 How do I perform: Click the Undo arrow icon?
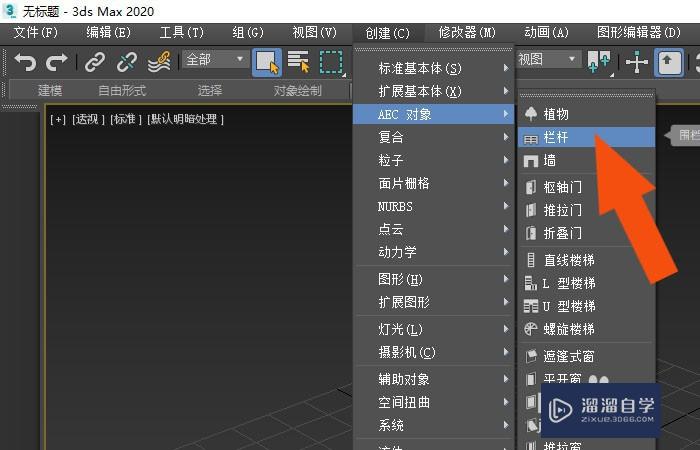coord(25,62)
